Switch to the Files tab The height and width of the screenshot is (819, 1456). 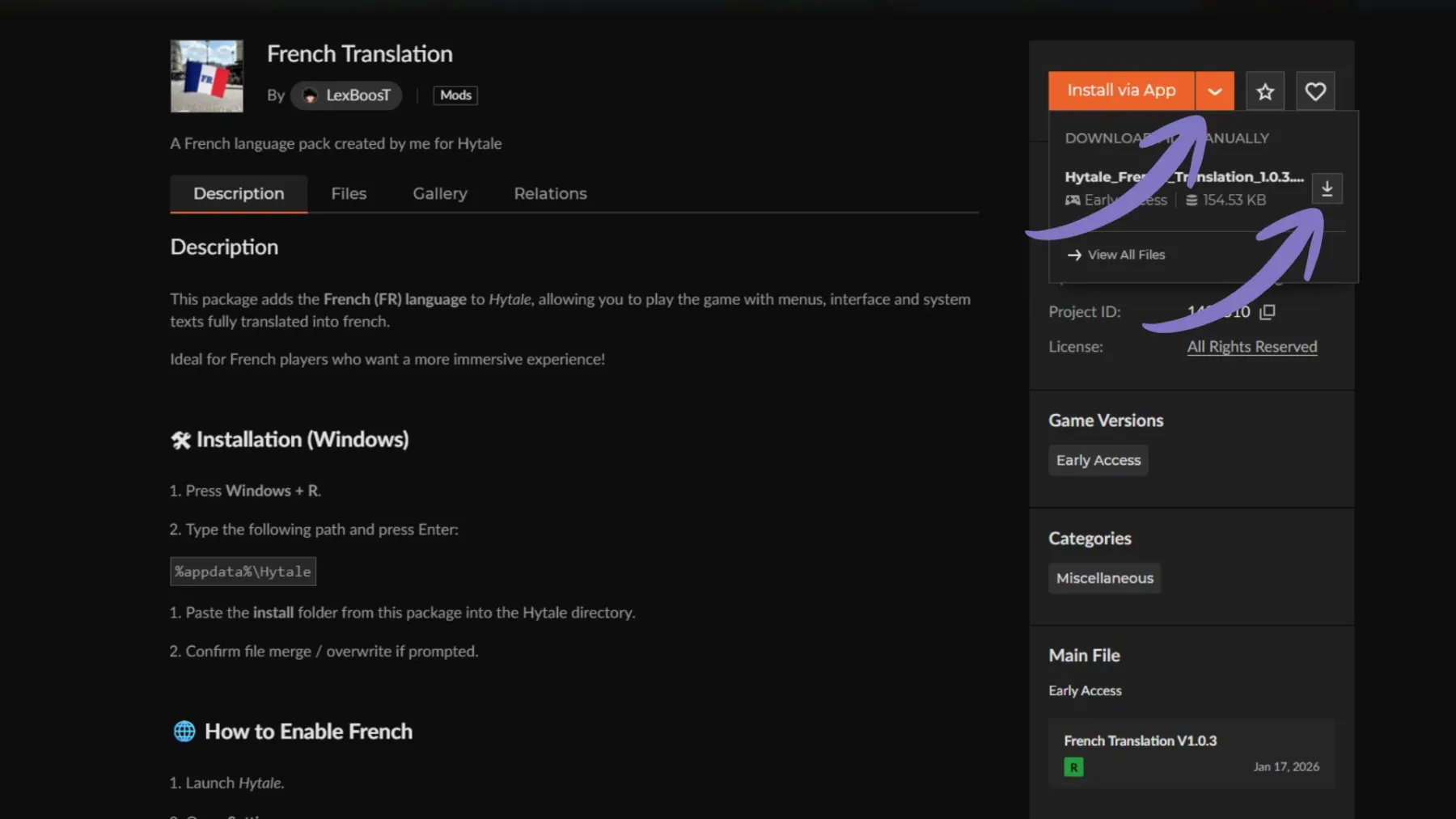point(348,193)
